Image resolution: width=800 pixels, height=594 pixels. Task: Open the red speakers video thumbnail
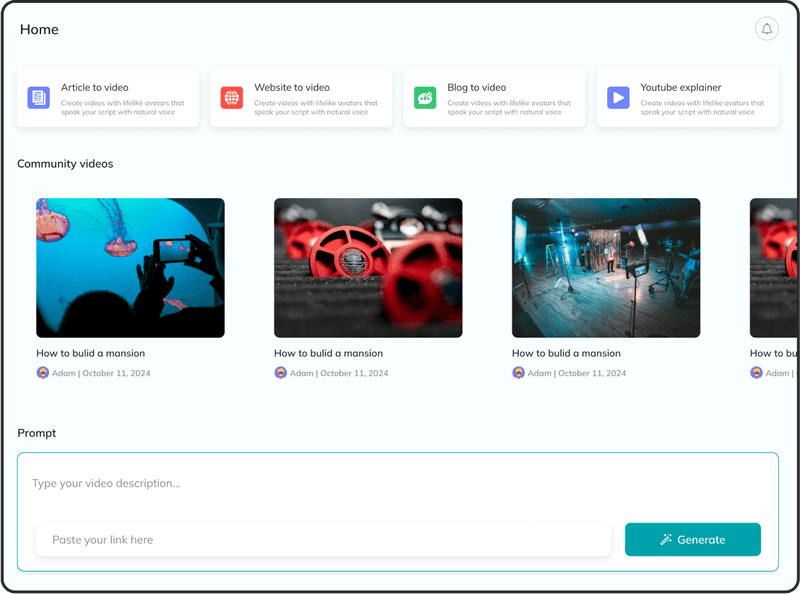tap(367, 267)
